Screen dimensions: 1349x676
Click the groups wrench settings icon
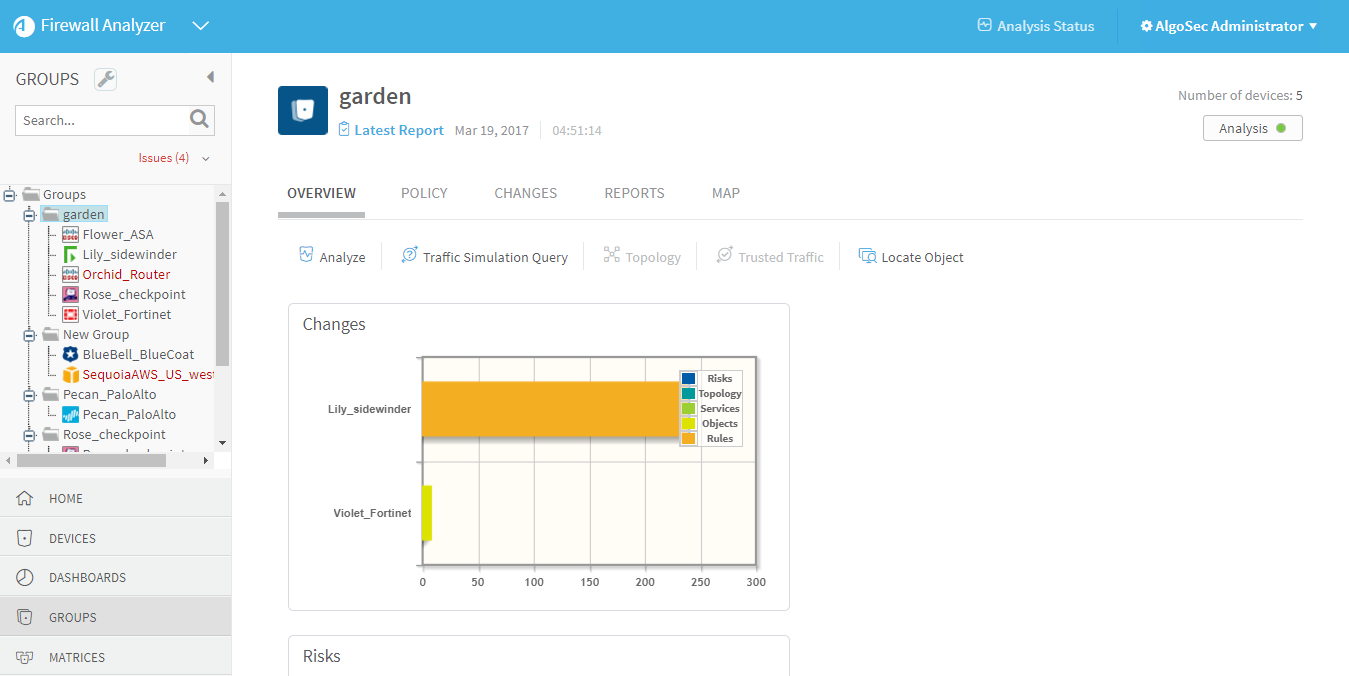(105, 79)
